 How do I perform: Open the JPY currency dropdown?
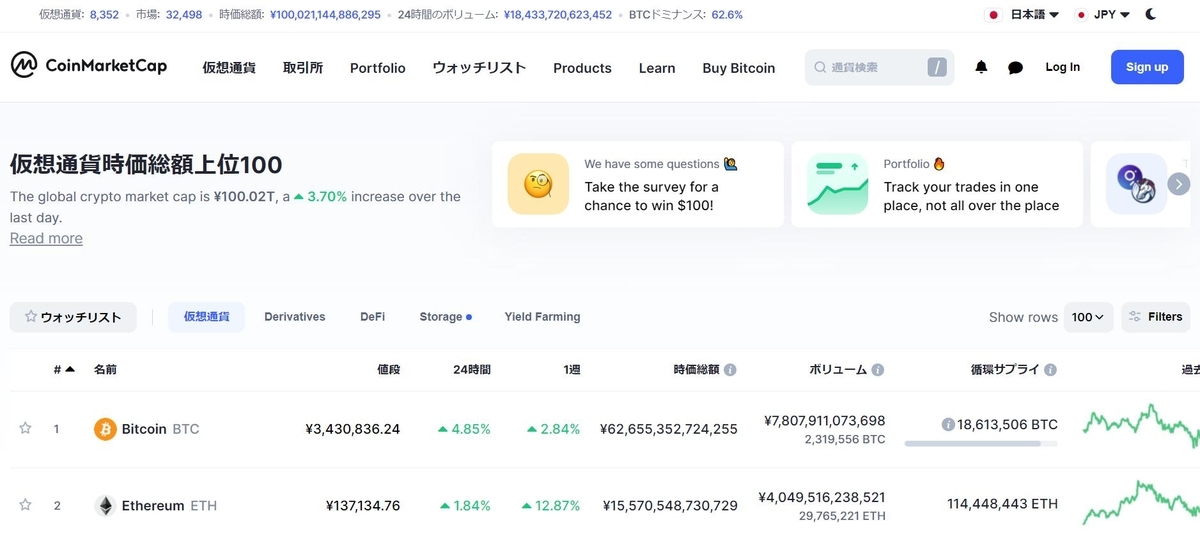tap(1103, 15)
